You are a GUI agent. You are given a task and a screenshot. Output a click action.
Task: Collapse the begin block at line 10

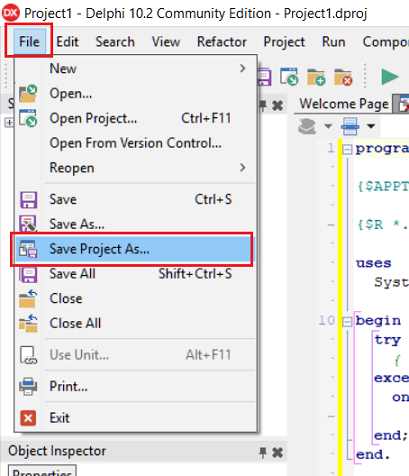(347, 322)
